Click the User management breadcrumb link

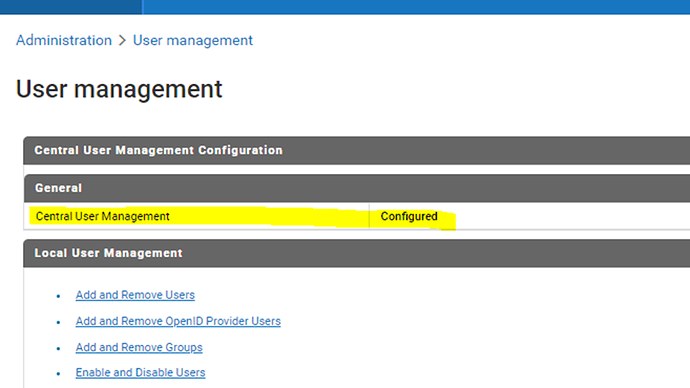[193, 40]
